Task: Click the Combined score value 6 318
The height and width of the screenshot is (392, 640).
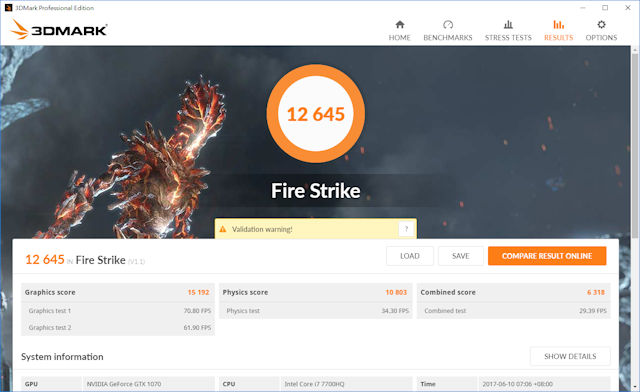Action: click(x=596, y=292)
